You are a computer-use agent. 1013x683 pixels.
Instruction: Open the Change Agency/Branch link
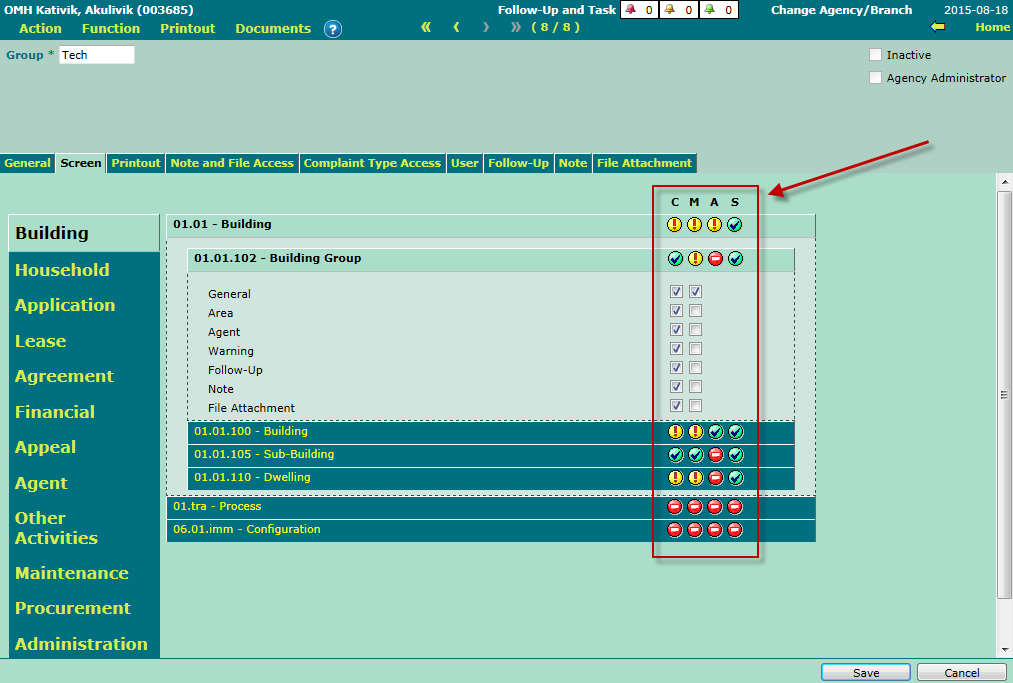841,10
